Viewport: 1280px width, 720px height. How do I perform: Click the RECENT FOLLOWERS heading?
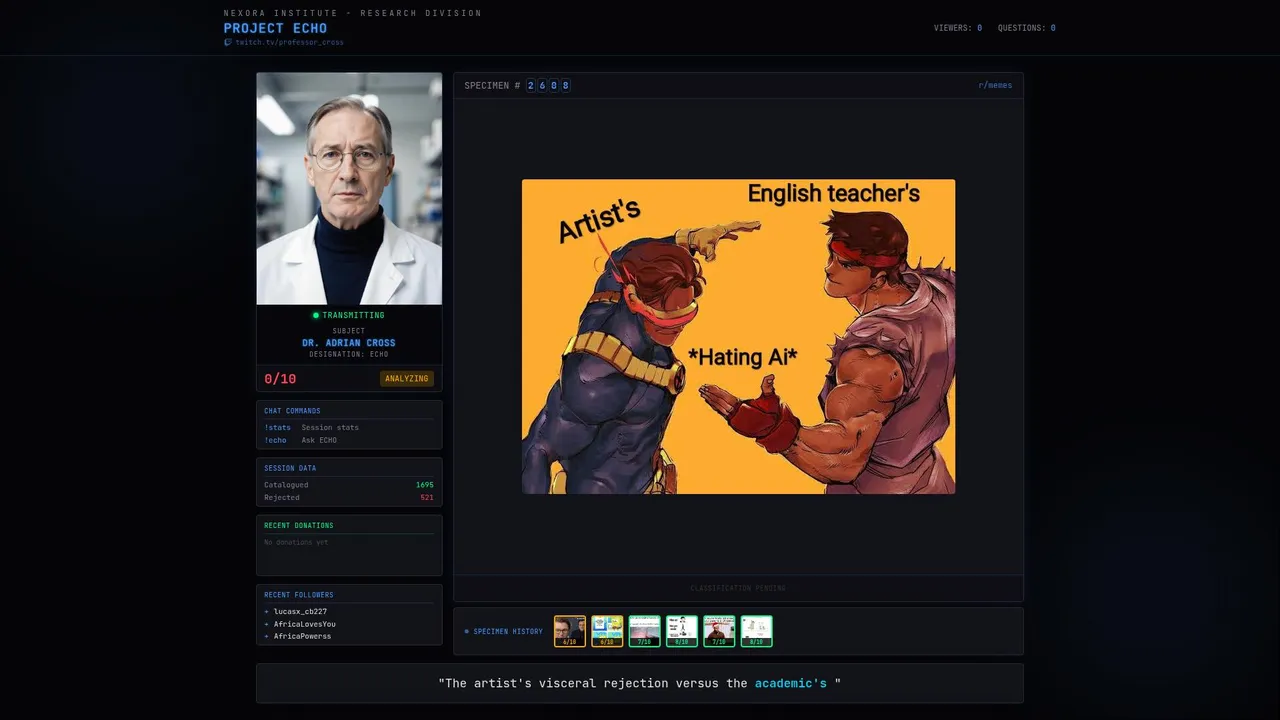tap(299, 595)
